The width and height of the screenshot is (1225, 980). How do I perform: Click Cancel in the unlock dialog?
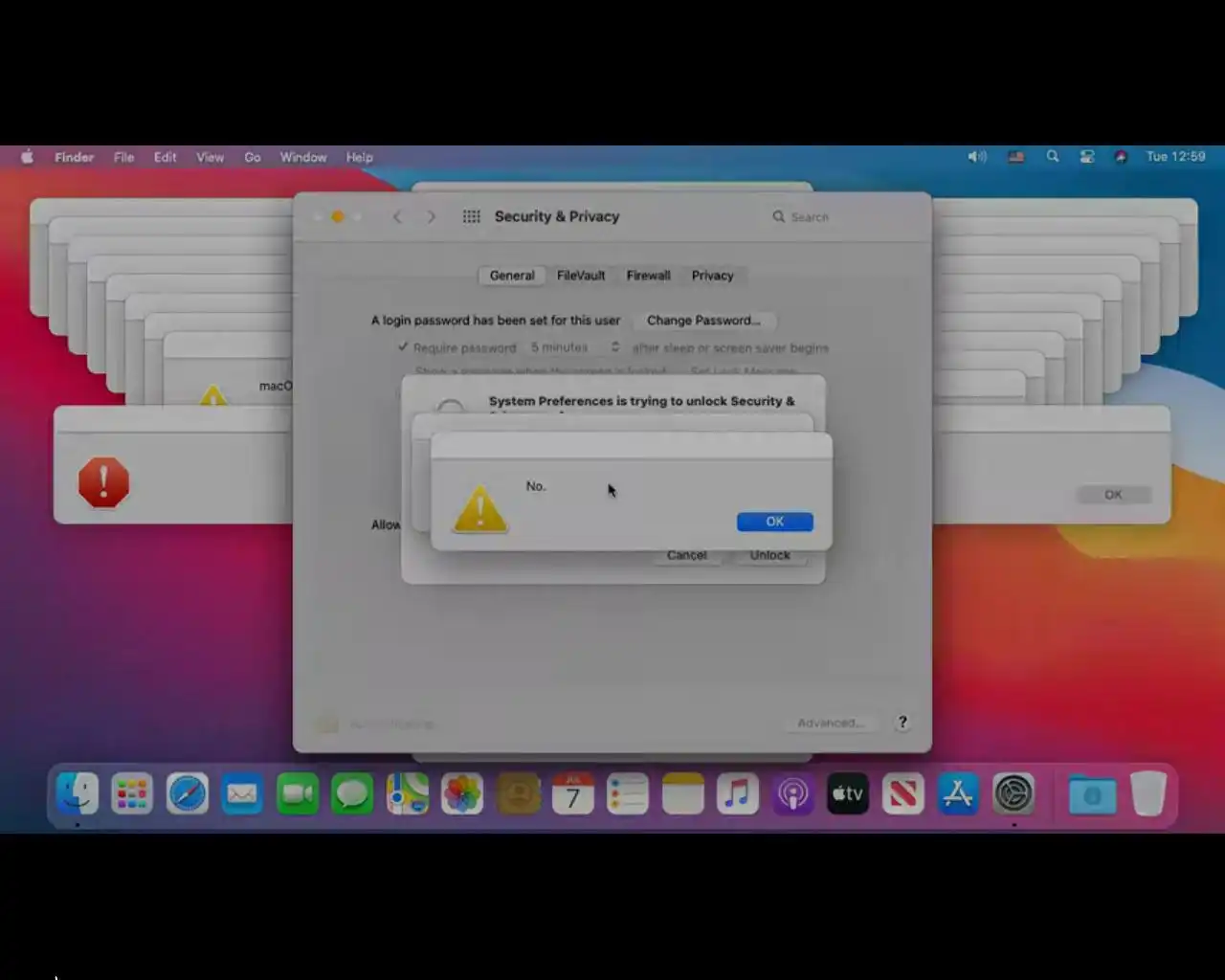pos(686,556)
